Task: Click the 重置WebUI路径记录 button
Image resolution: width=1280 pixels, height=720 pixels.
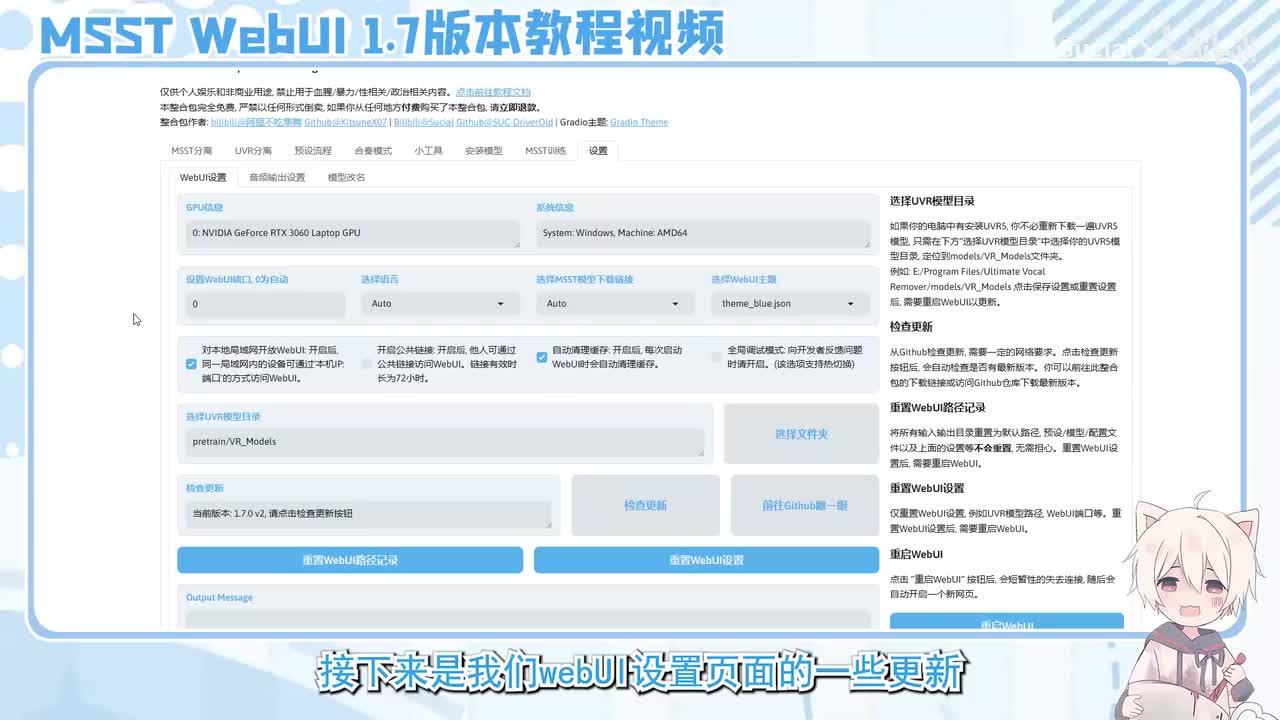Action: click(x=350, y=560)
